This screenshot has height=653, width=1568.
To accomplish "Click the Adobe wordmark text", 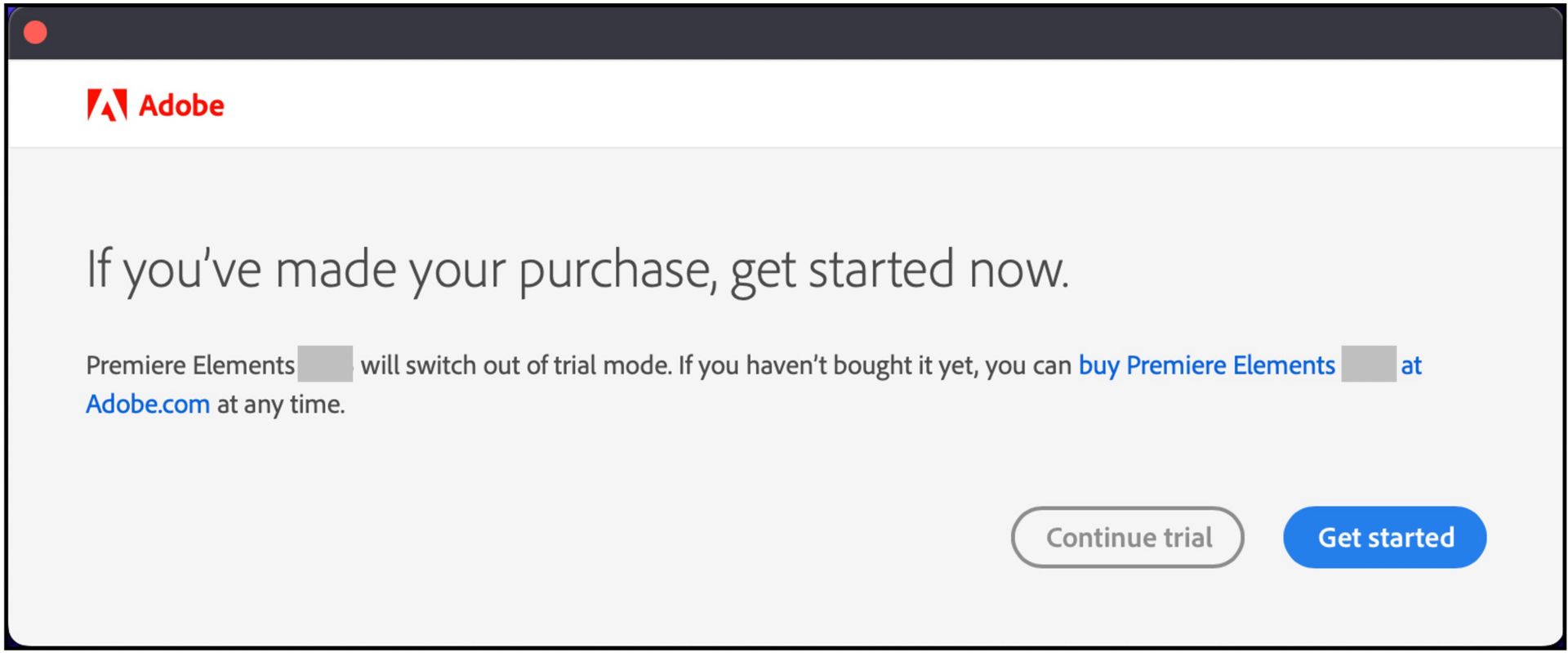I will (181, 105).
